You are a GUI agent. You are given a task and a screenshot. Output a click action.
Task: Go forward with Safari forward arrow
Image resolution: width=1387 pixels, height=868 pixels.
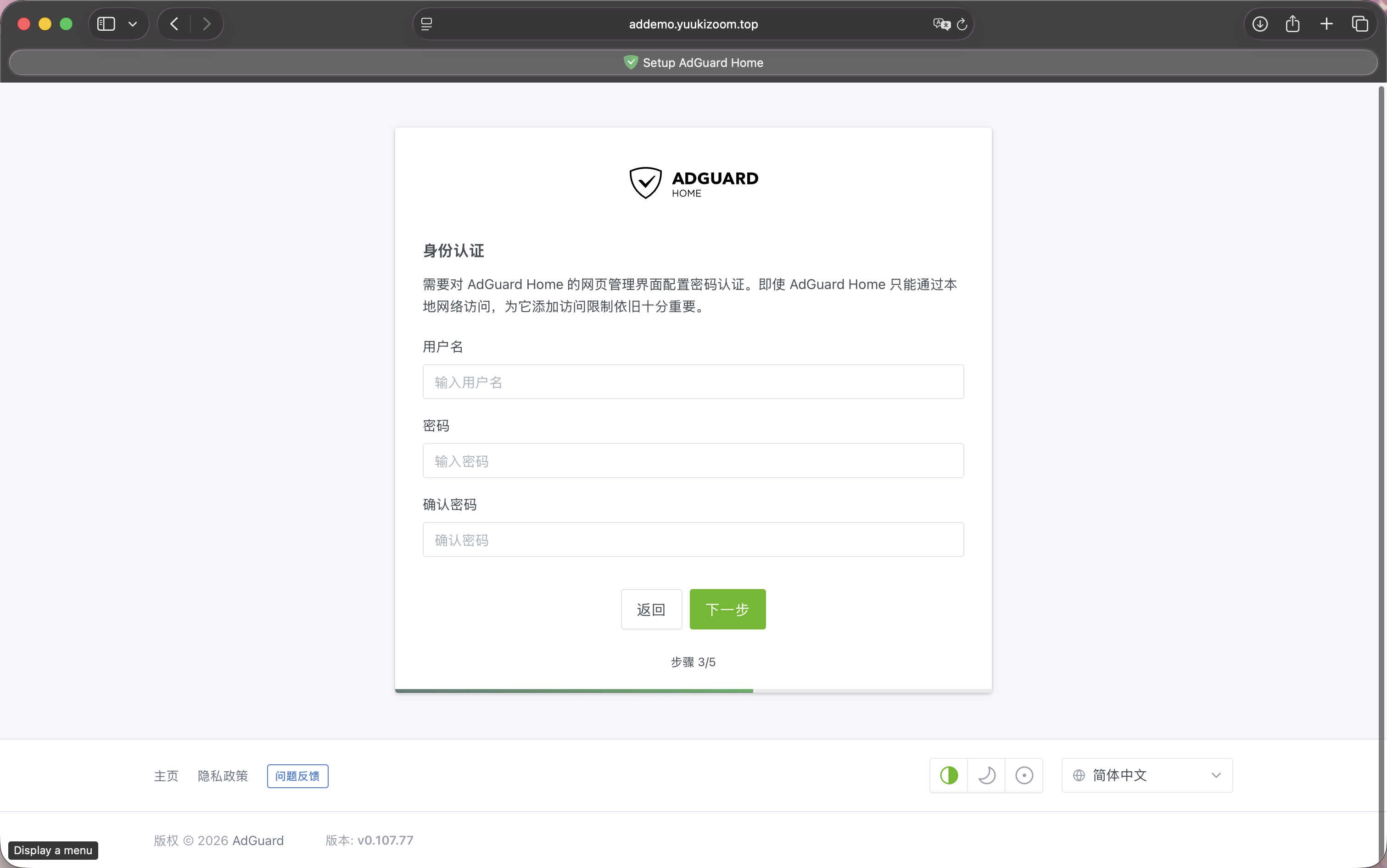pos(207,24)
